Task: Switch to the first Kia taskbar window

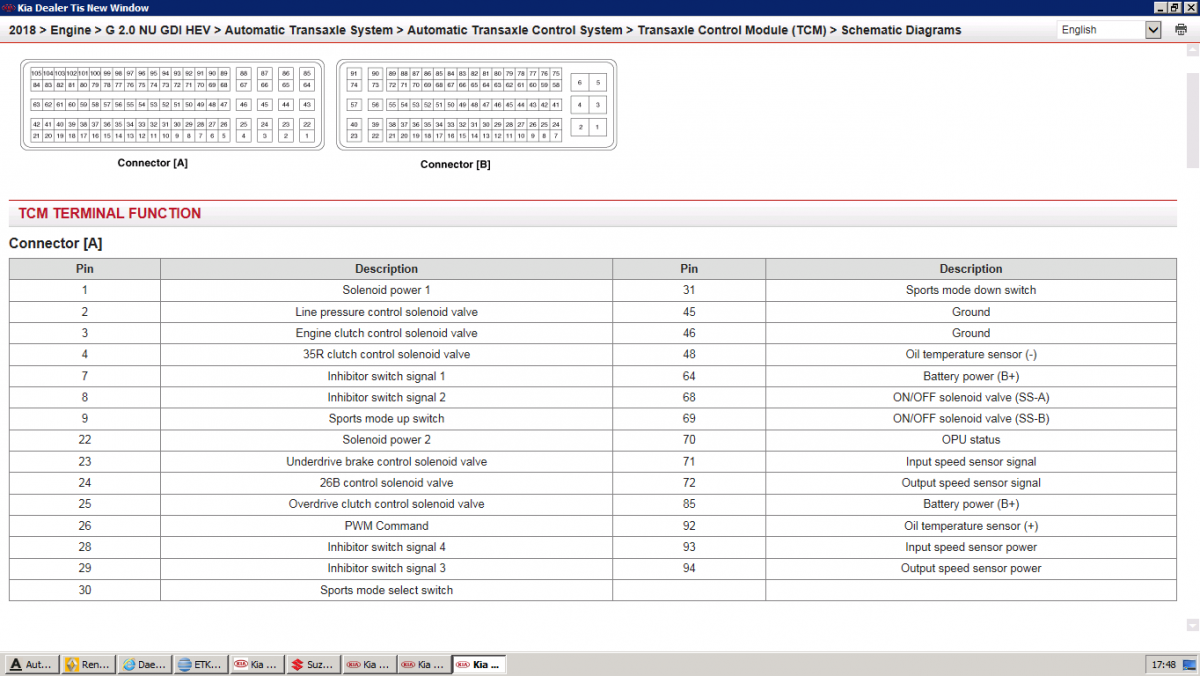Action: [256, 664]
